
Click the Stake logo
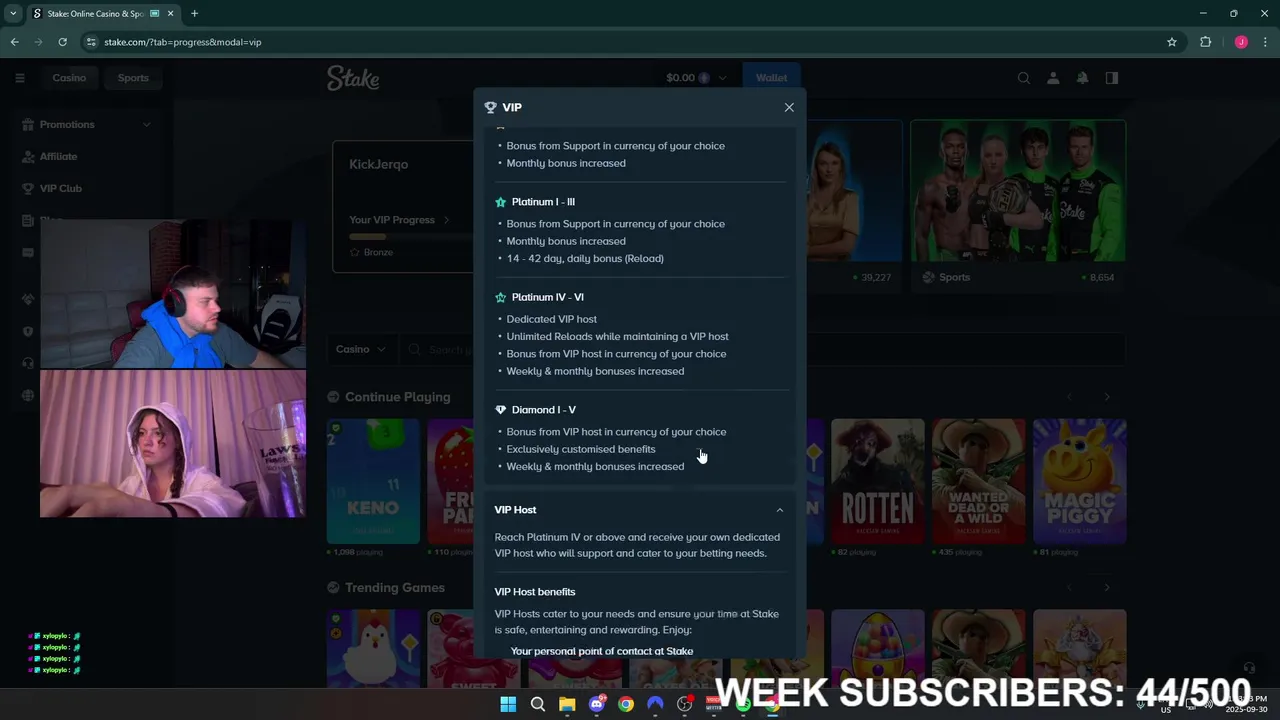tap(353, 78)
